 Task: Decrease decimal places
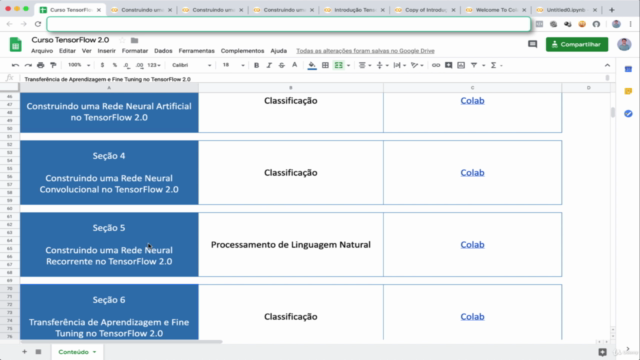127,65
